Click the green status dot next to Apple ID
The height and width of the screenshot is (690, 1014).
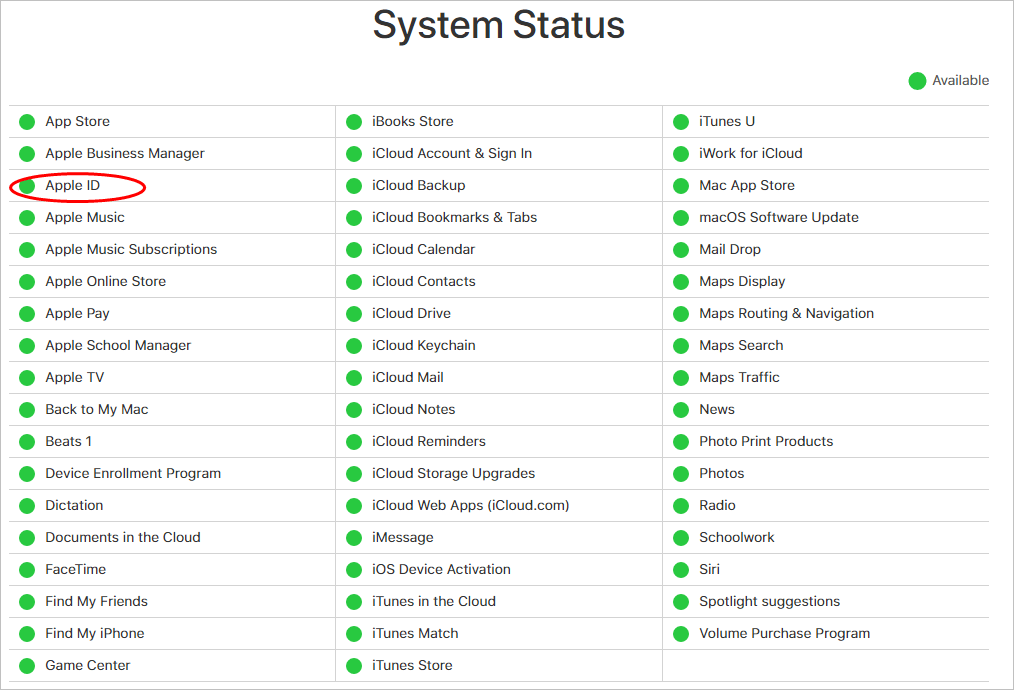tap(27, 186)
